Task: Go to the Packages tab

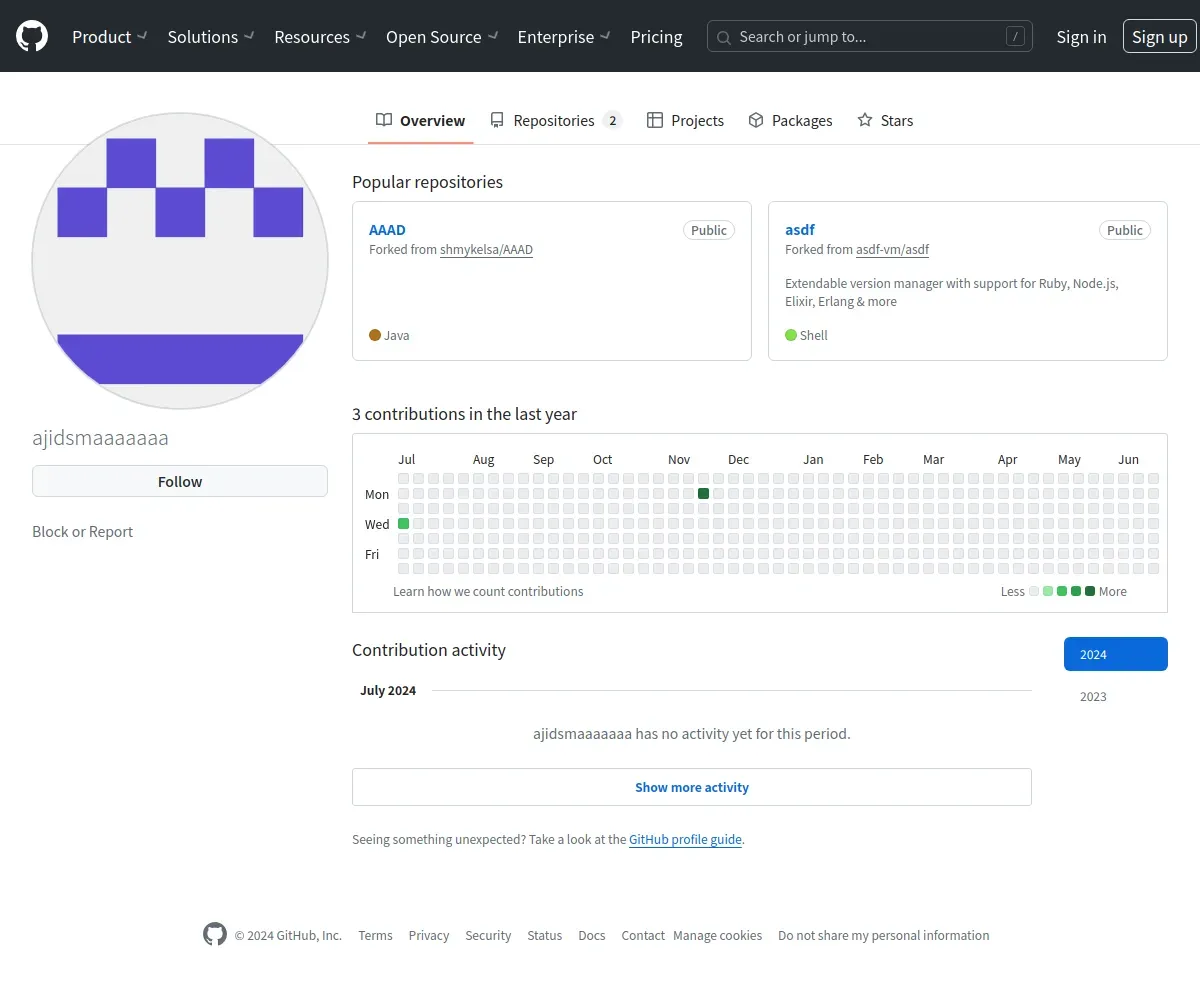Action: click(x=790, y=121)
